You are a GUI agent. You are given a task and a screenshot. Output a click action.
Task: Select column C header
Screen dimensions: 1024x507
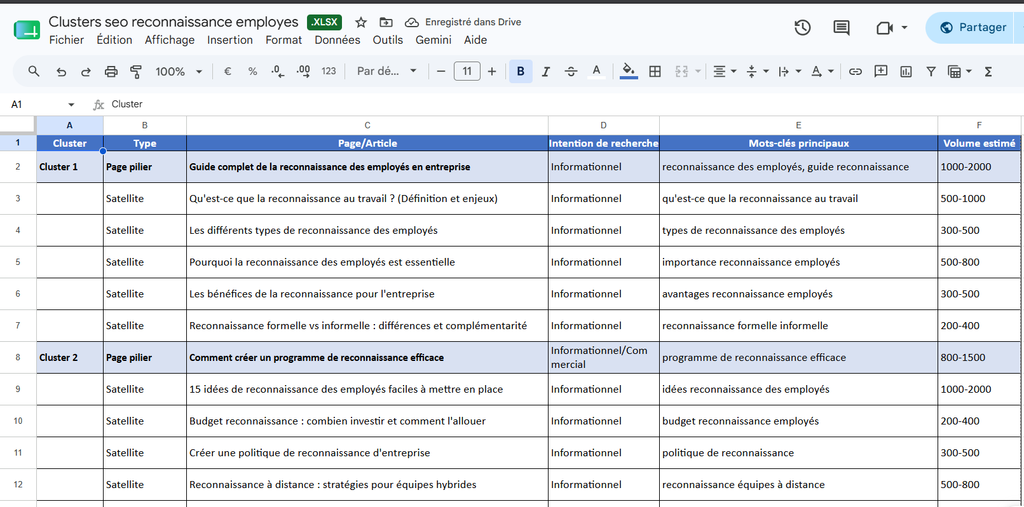tap(367, 125)
